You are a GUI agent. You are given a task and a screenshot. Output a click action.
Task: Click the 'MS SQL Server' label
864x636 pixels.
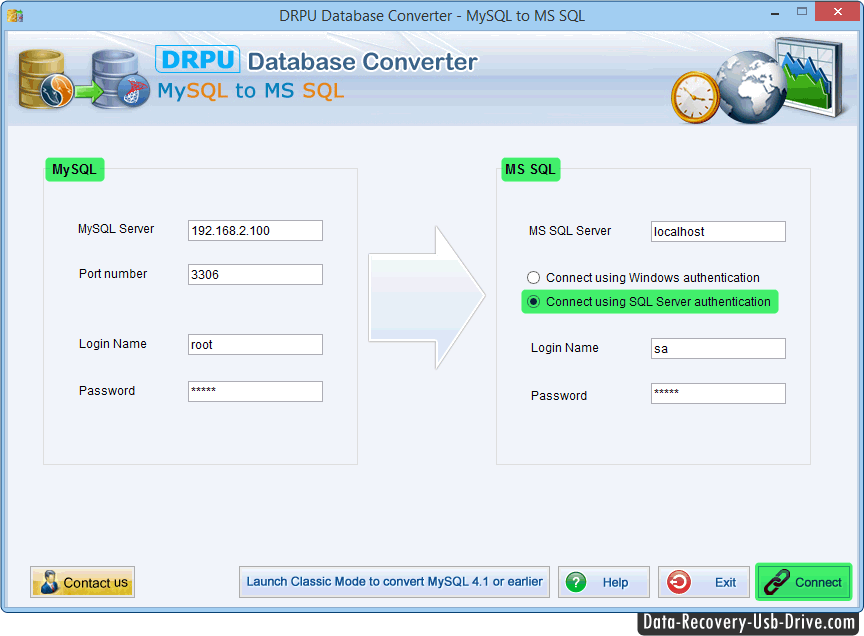pyautogui.click(x=570, y=231)
